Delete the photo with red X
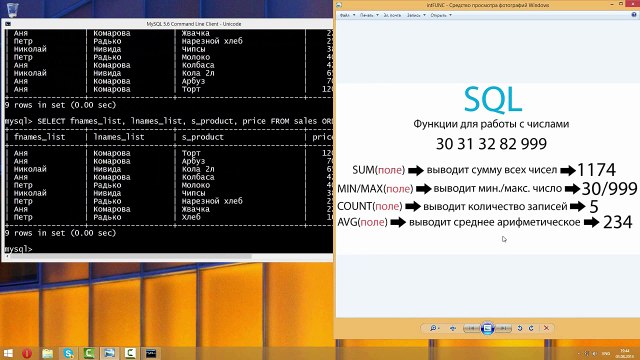640x360 pixels. [547, 328]
